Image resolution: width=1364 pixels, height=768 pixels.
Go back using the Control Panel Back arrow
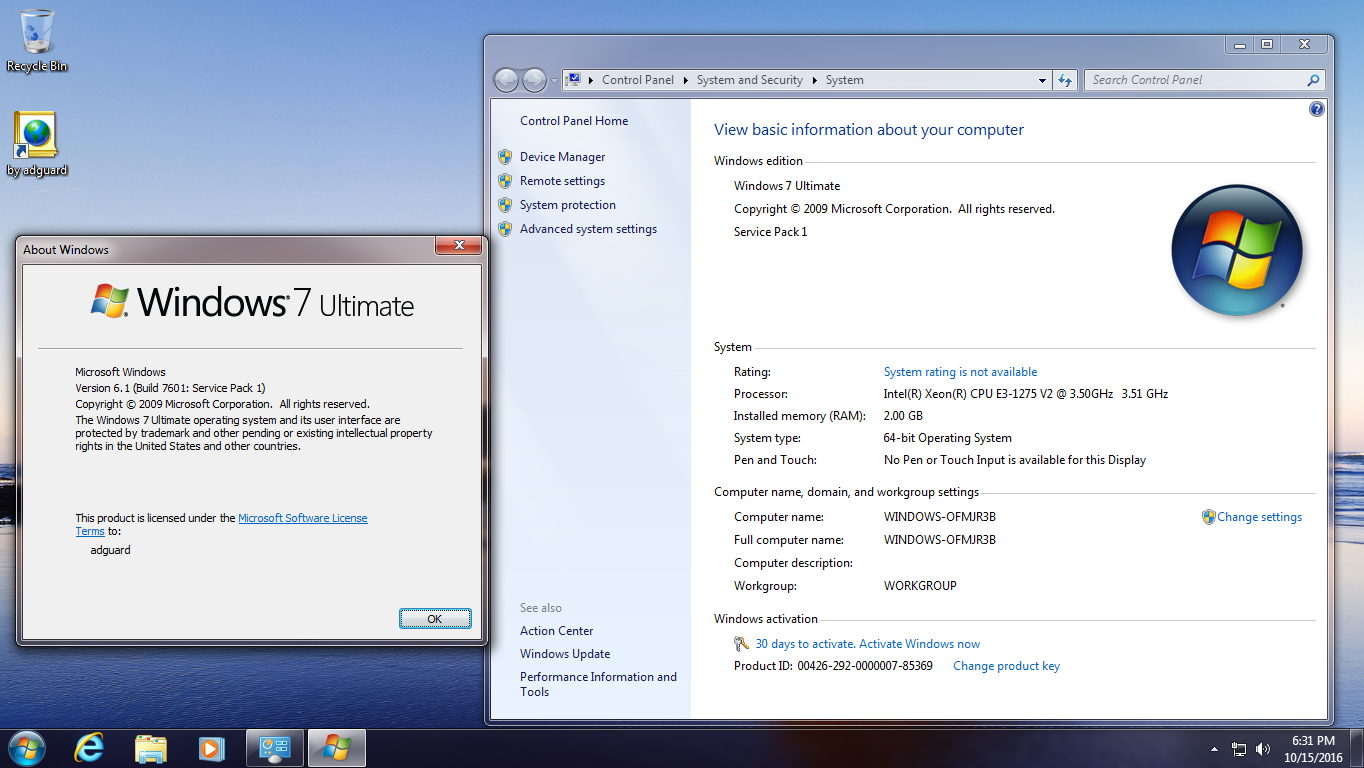(506, 80)
